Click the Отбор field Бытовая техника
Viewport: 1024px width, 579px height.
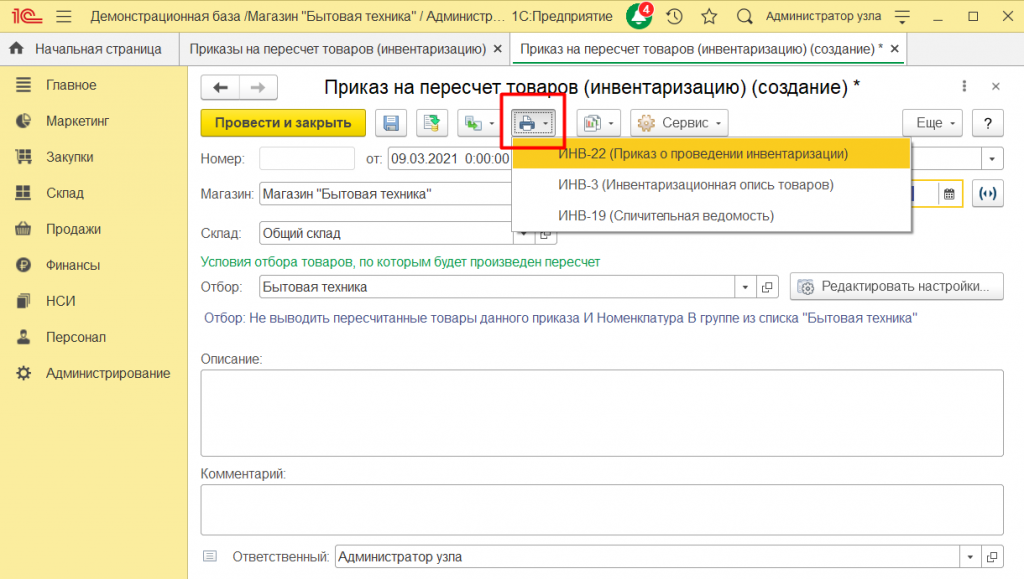497,287
